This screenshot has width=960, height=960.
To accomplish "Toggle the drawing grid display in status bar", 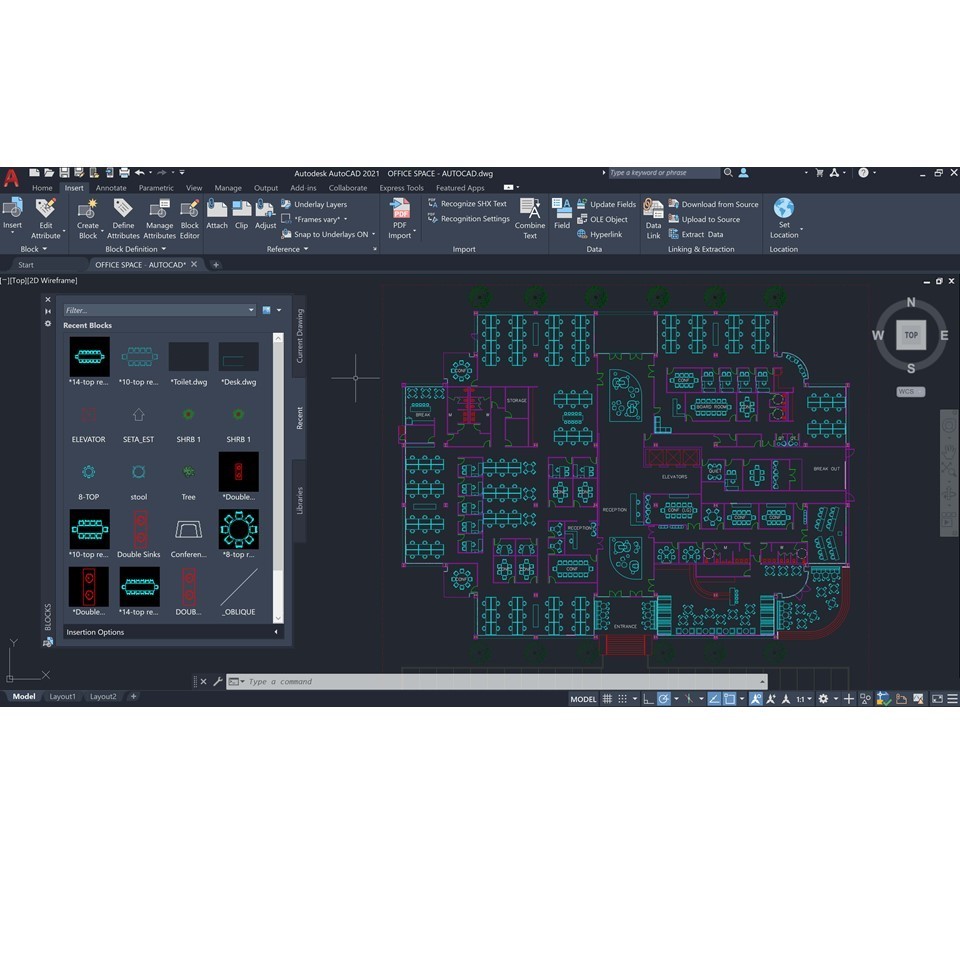I will (x=607, y=699).
